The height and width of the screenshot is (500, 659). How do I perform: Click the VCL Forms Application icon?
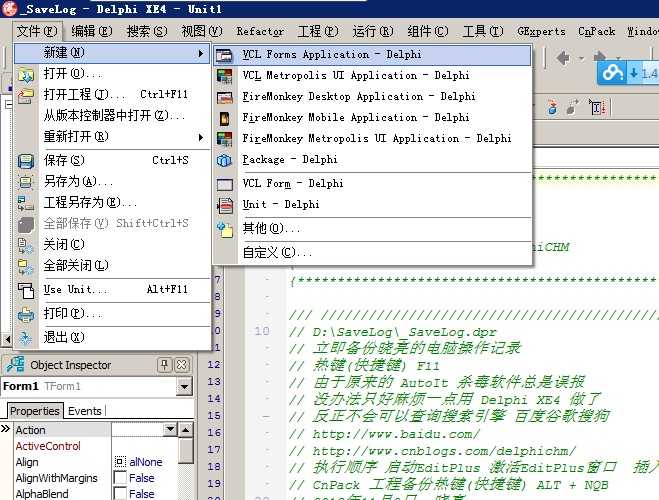coord(224,55)
